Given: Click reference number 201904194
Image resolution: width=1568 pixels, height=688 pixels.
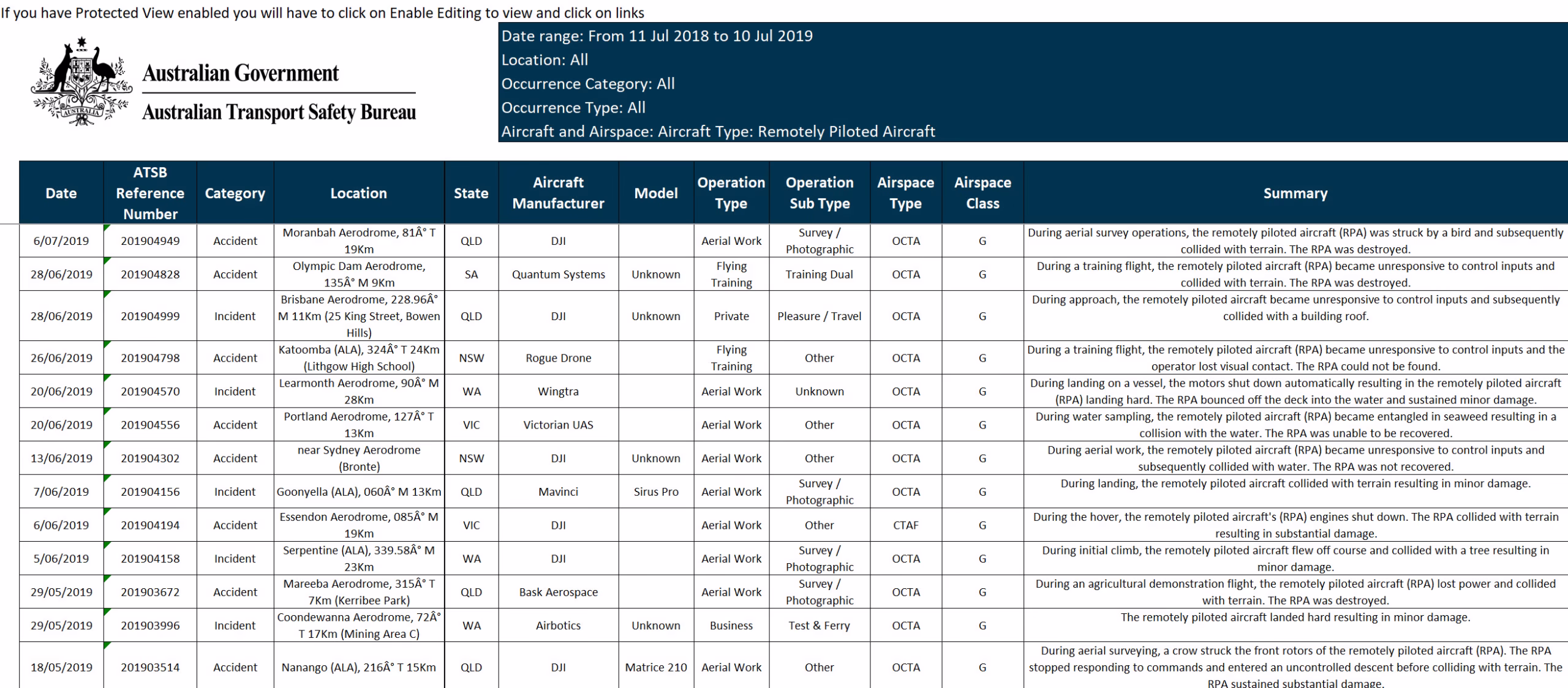Looking at the screenshot, I should coord(150,525).
